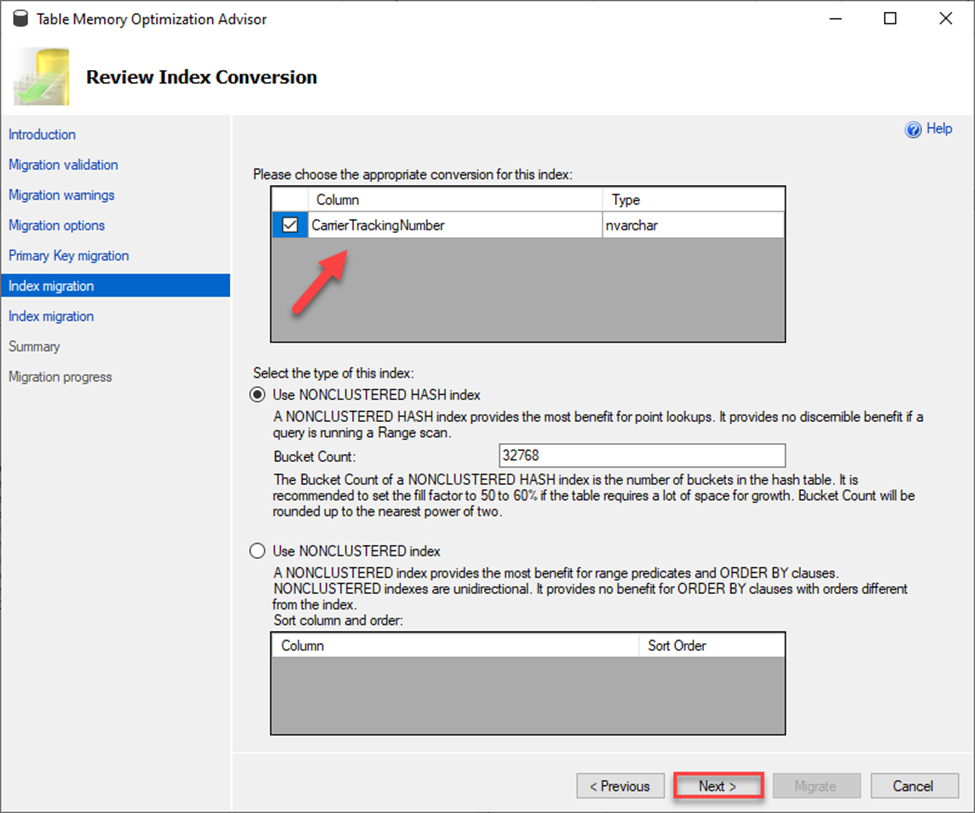Open the Migration validation step
The image size is (975, 813).
63,165
